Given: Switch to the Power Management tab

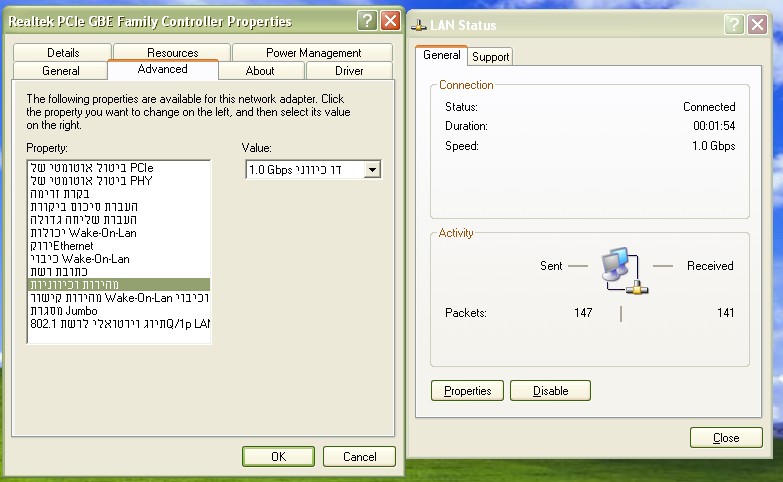Looking at the screenshot, I should [x=313, y=53].
